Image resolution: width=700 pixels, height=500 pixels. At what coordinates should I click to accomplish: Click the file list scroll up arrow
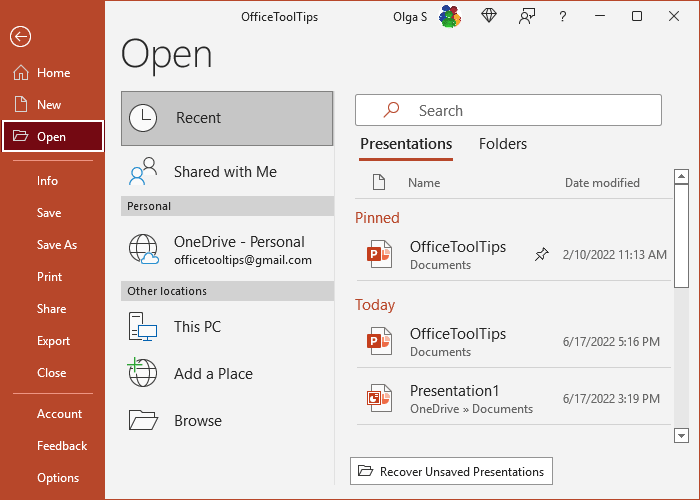(681, 176)
